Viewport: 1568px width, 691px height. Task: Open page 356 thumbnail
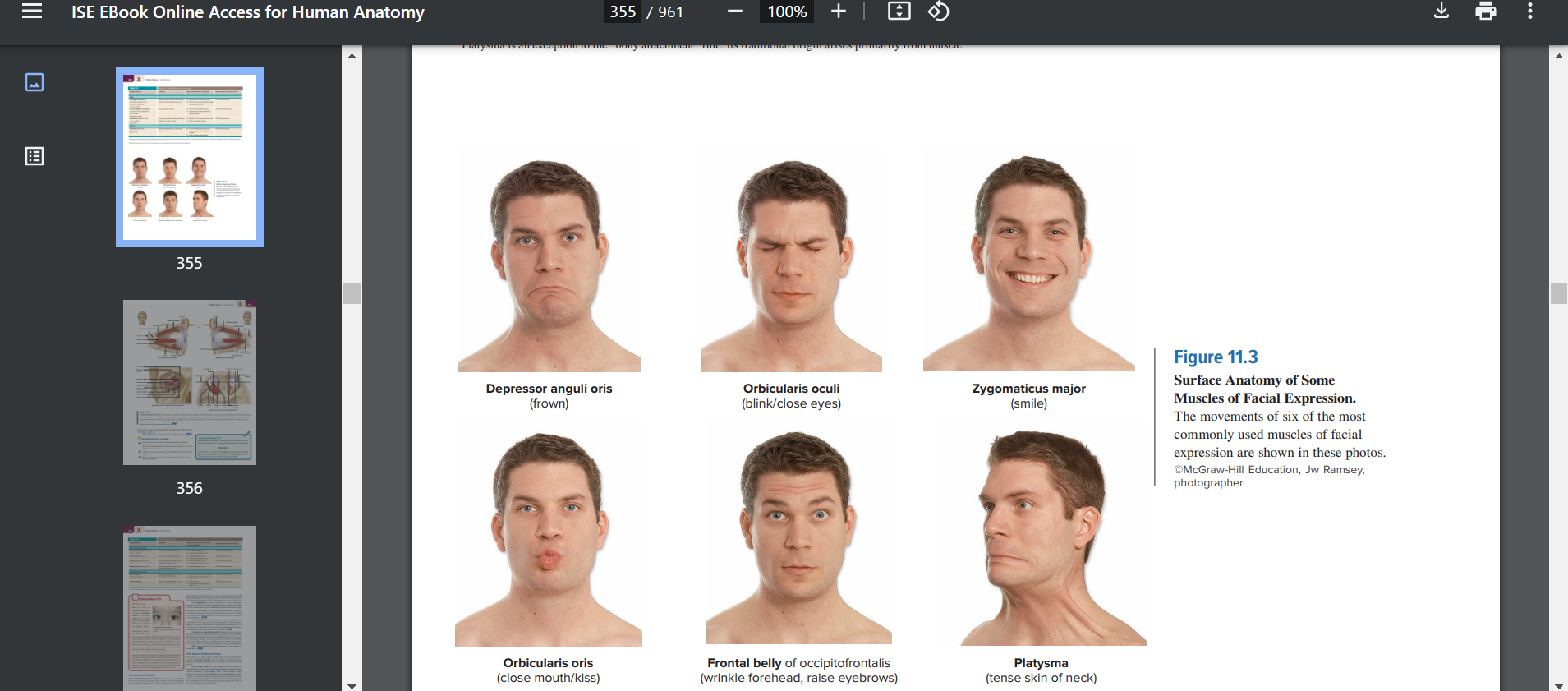coord(190,383)
